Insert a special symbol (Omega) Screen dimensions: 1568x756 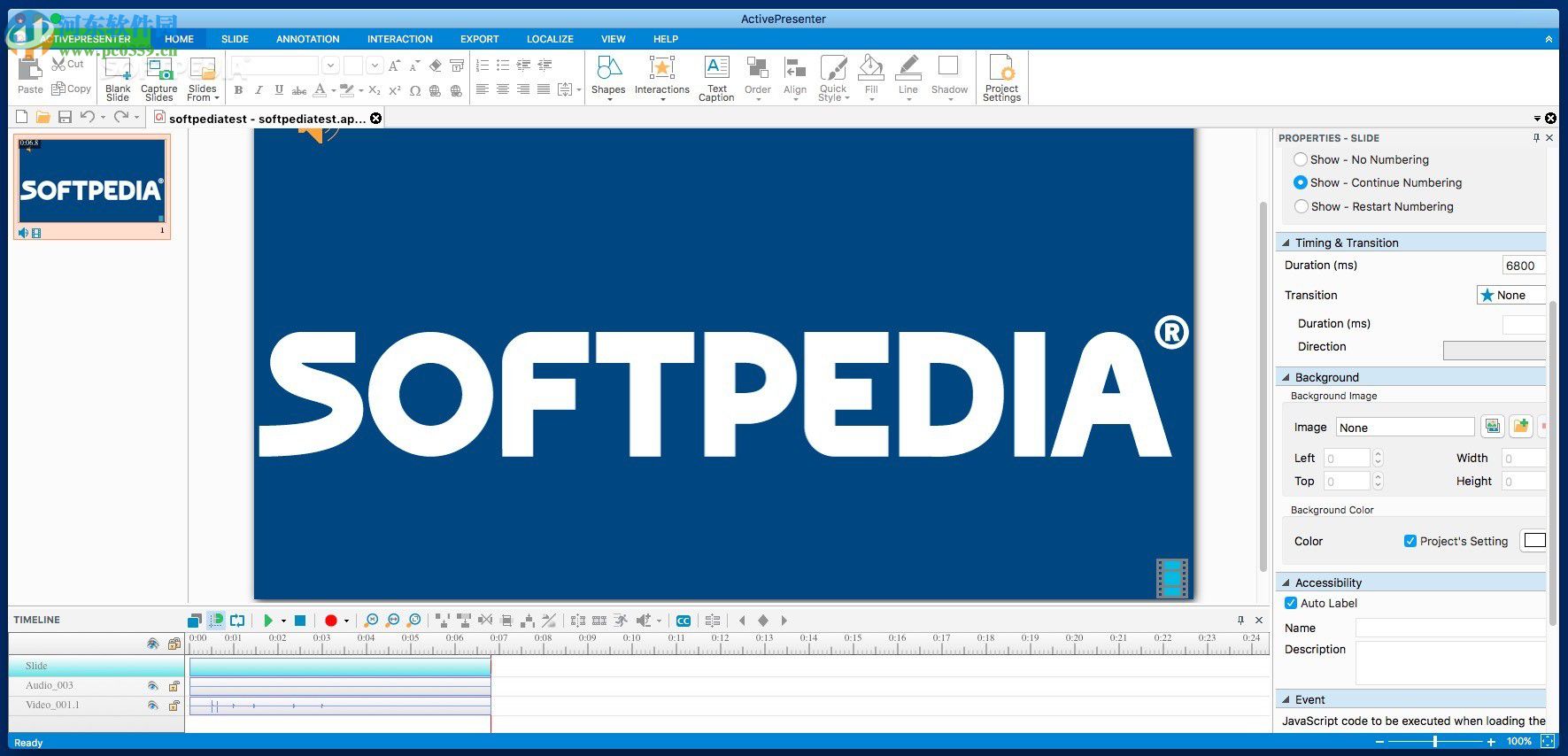point(414,90)
